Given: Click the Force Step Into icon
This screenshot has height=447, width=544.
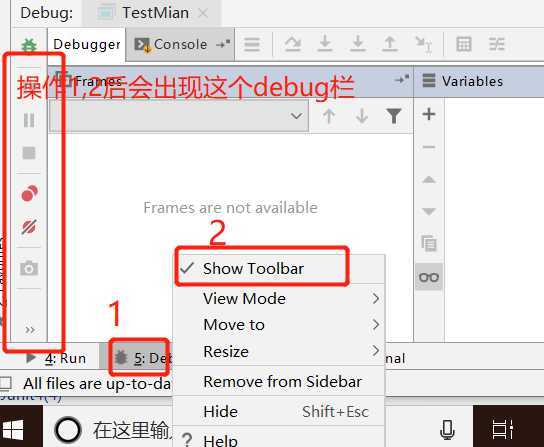Looking at the screenshot, I should 358,44.
